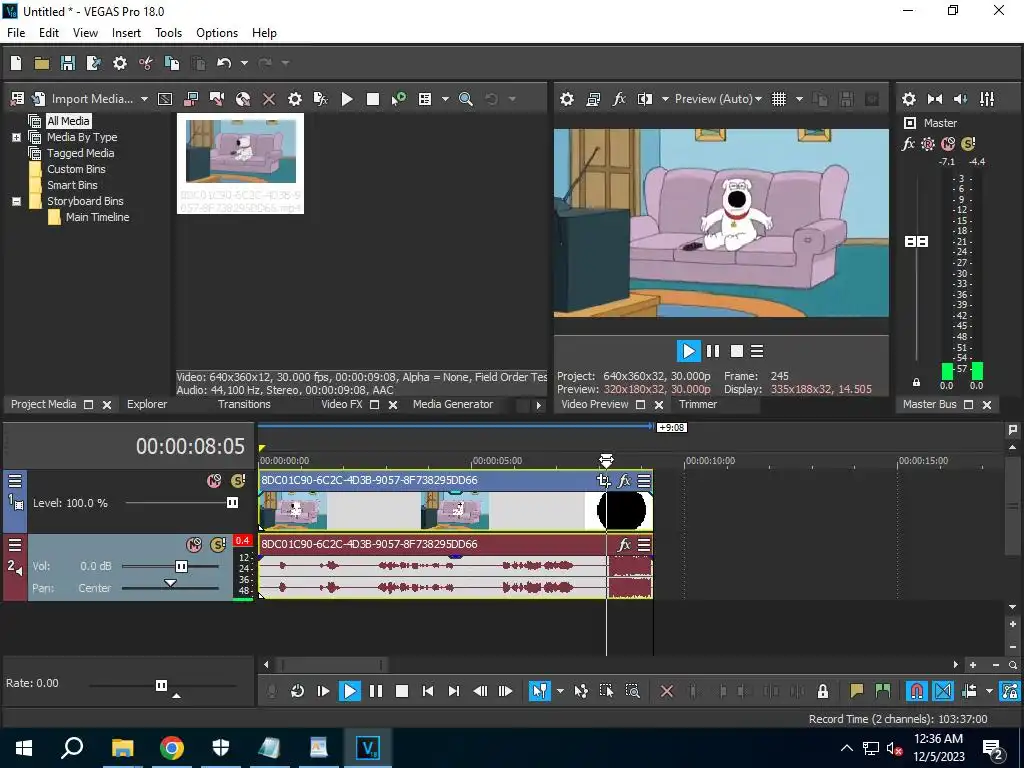Create a new project from main toolbar
Screen dimensions: 1024x768
16,63
